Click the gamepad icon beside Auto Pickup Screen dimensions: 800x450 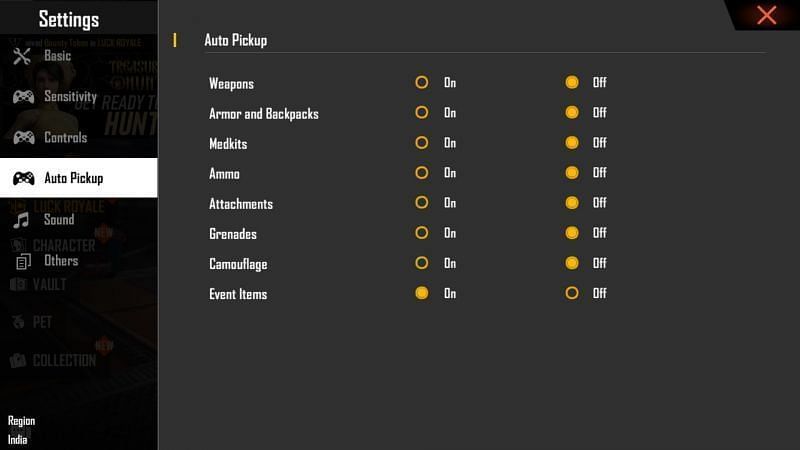pos(22,178)
